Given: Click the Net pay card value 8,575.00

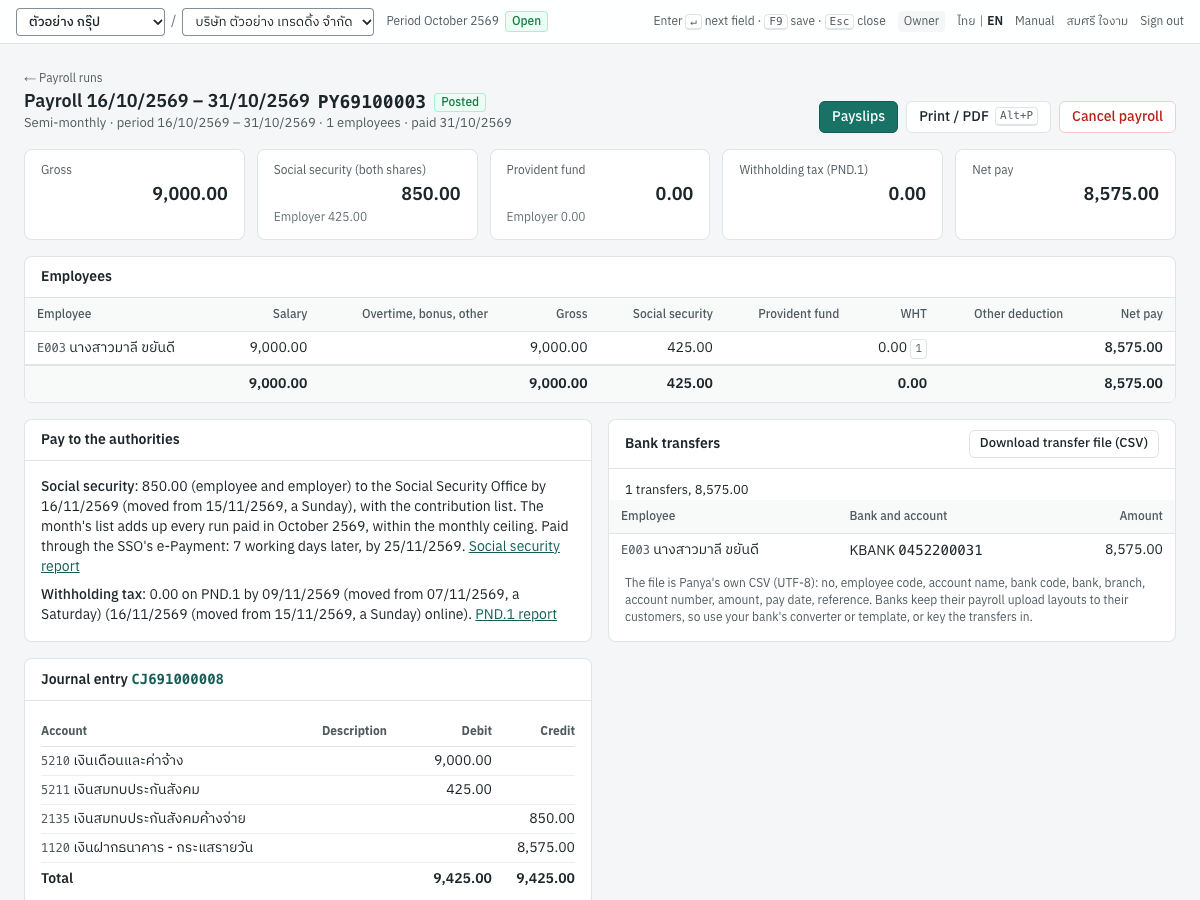Looking at the screenshot, I should click(1121, 194).
